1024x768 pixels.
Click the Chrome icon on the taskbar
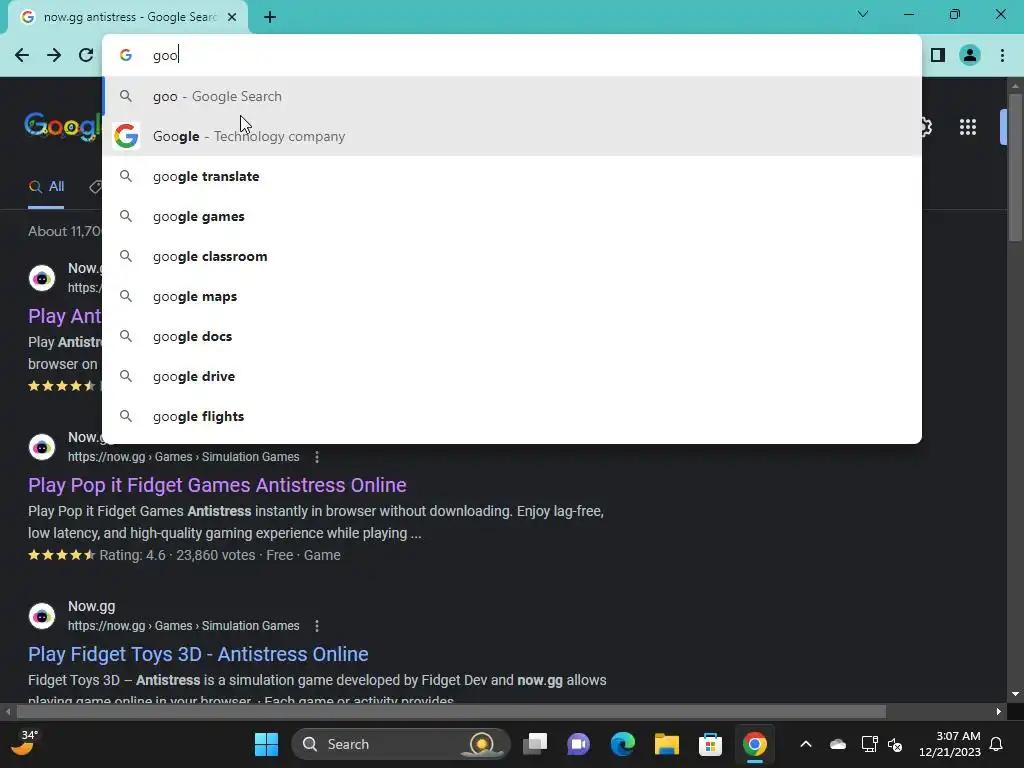[754, 744]
